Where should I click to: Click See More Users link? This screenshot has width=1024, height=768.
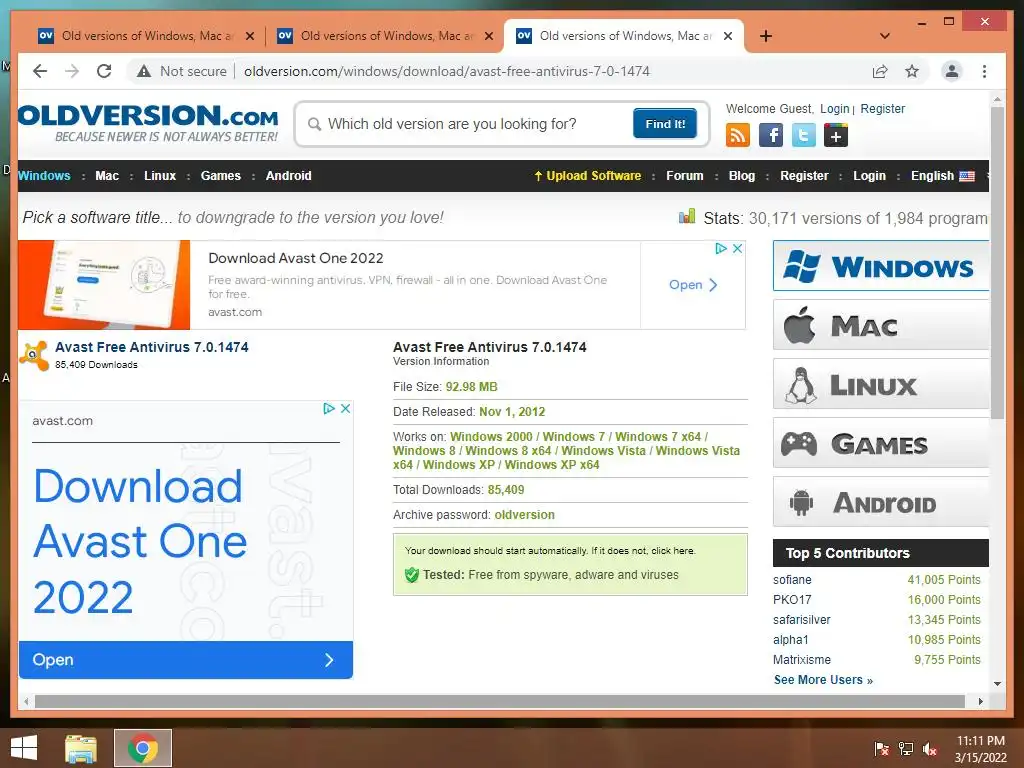823,680
